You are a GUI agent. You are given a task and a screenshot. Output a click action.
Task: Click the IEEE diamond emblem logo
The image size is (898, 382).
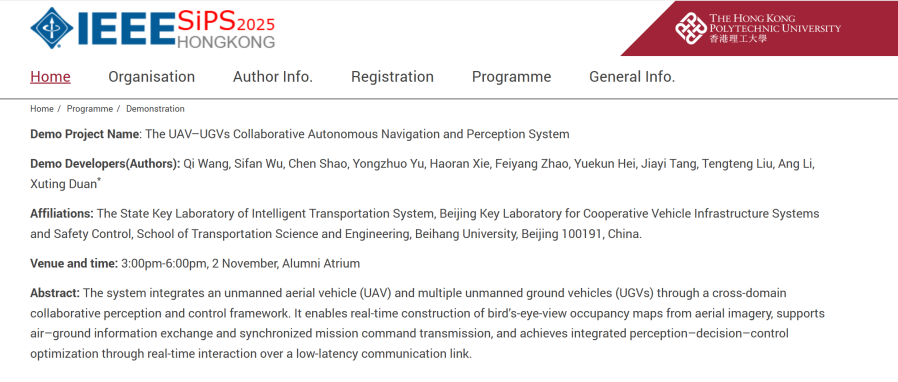coord(52,28)
